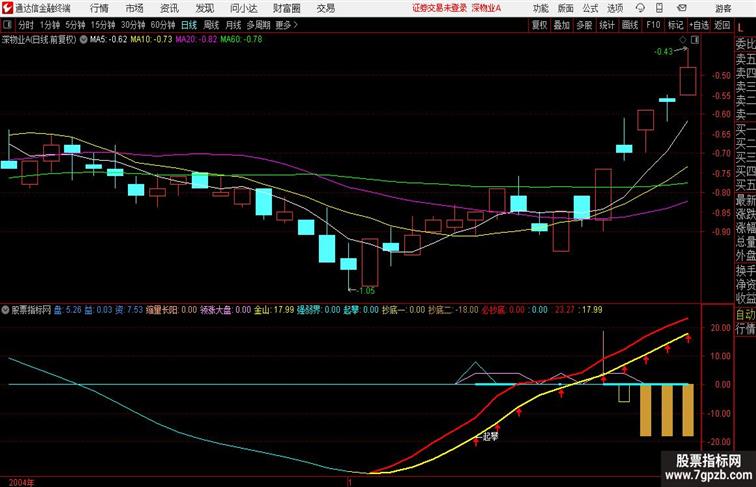Switch to 5分钟 period
This screenshot has height=487, width=756.
[75, 25]
